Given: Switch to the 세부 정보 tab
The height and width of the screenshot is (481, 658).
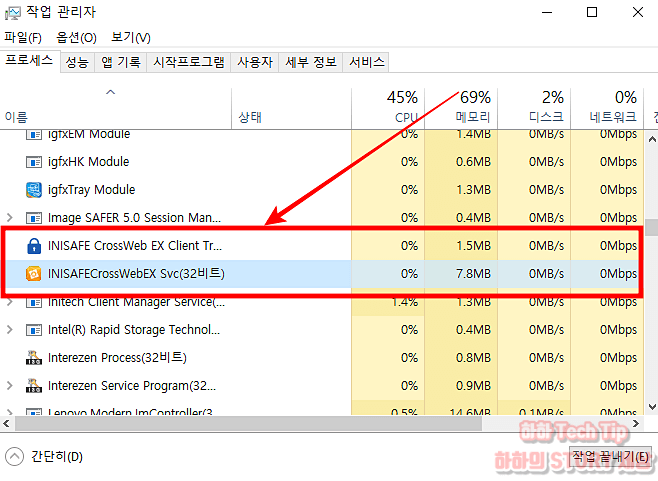Looking at the screenshot, I should pyautogui.click(x=311, y=63).
